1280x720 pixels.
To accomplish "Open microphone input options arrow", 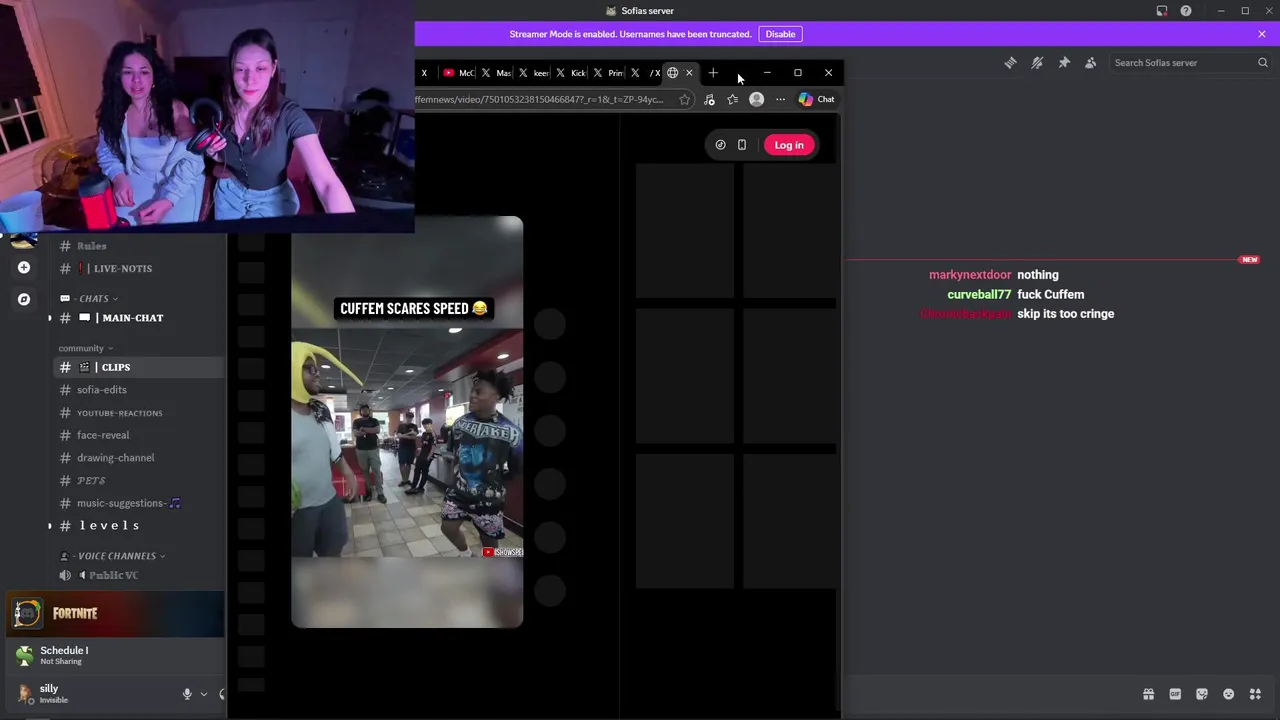I will coord(204,694).
